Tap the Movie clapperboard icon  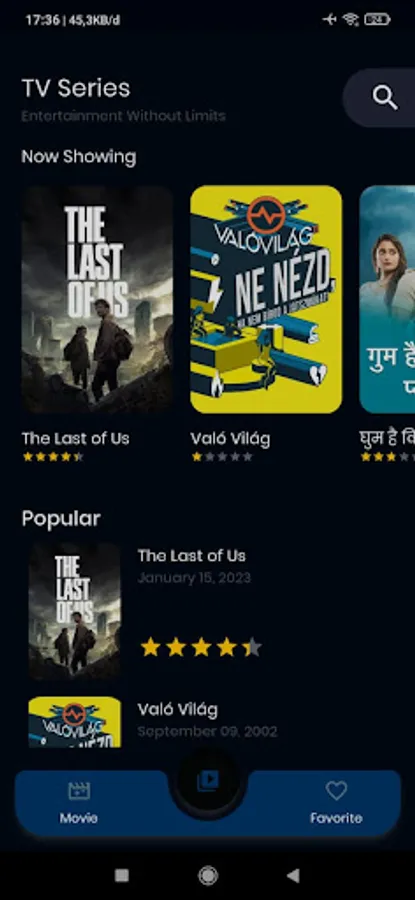click(79, 791)
